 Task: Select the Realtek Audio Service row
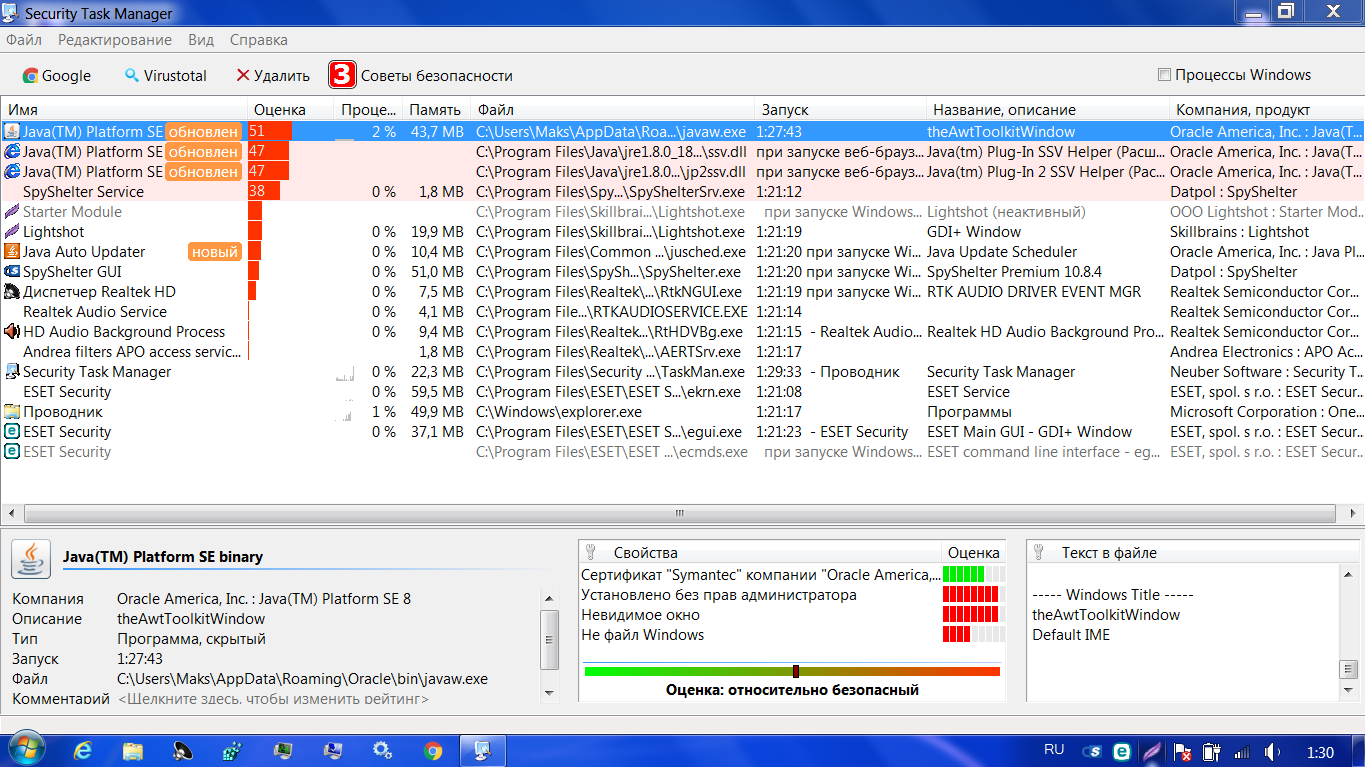[x=682, y=311]
